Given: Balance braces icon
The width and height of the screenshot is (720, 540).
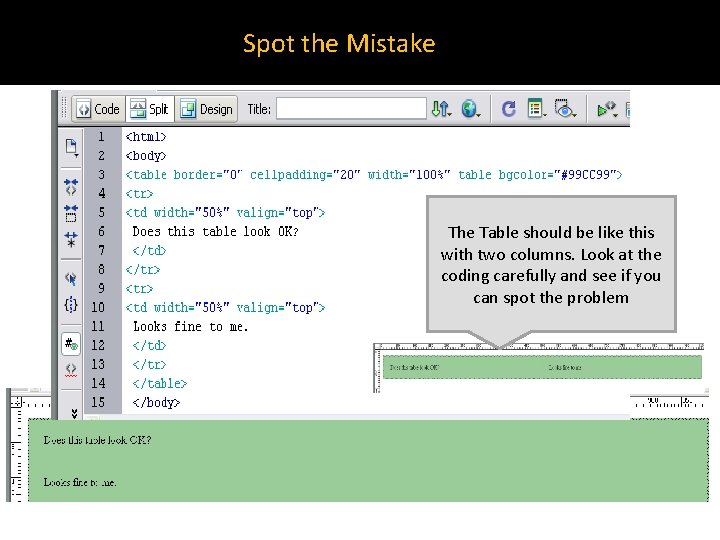Looking at the screenshot, I should pyautogui.click(x=71, y=304).
